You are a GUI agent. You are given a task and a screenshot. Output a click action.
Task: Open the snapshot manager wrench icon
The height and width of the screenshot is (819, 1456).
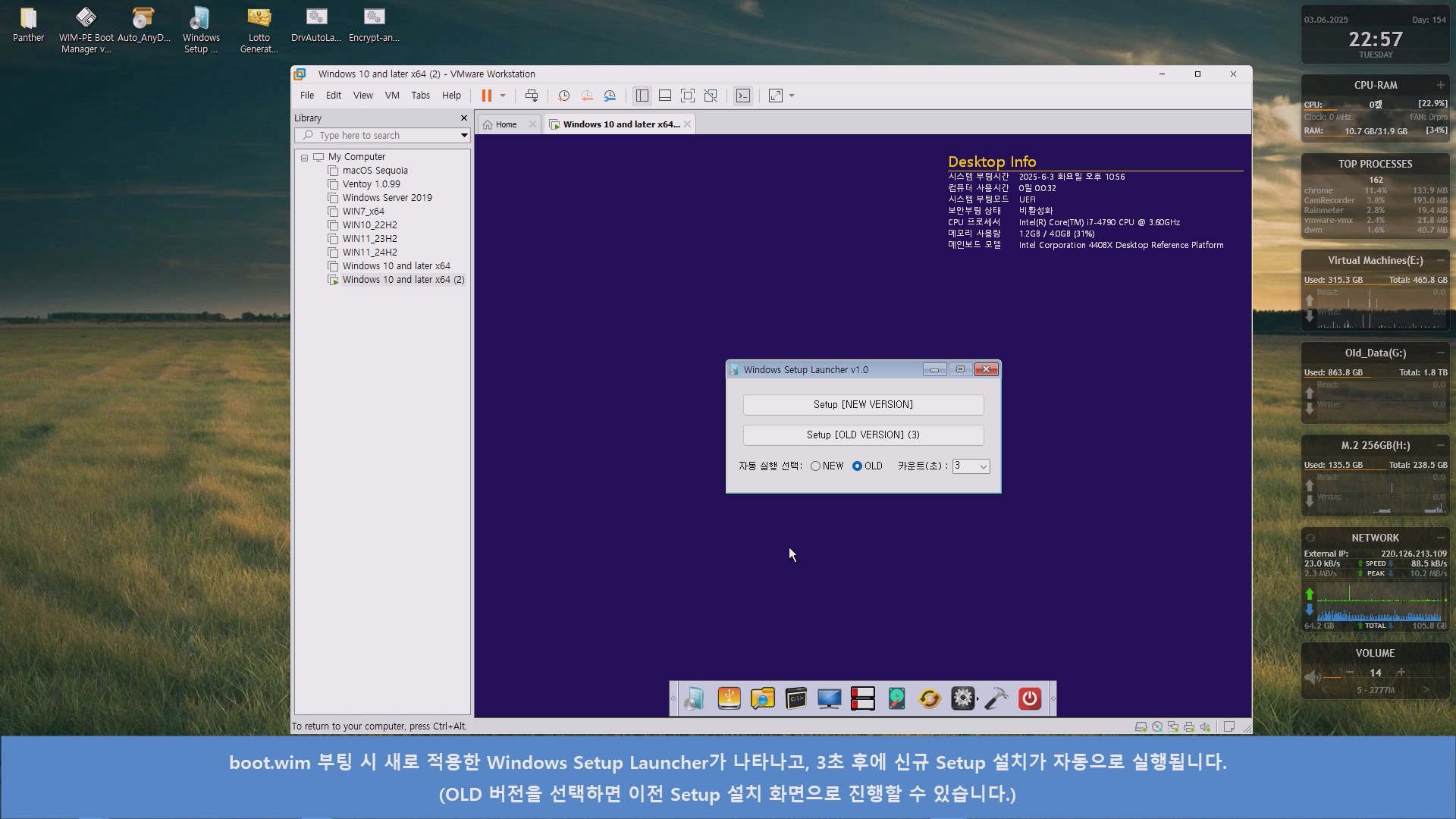pyautogui.click(x=610, y=96)
